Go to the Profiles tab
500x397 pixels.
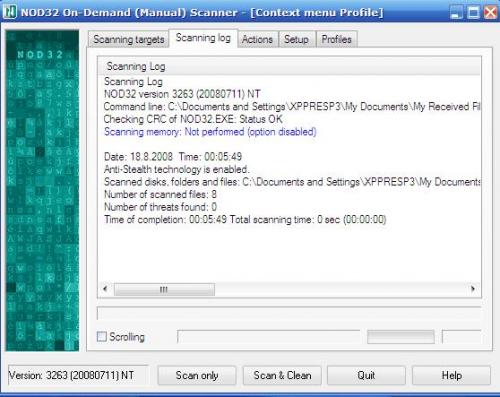click(337, 39)
